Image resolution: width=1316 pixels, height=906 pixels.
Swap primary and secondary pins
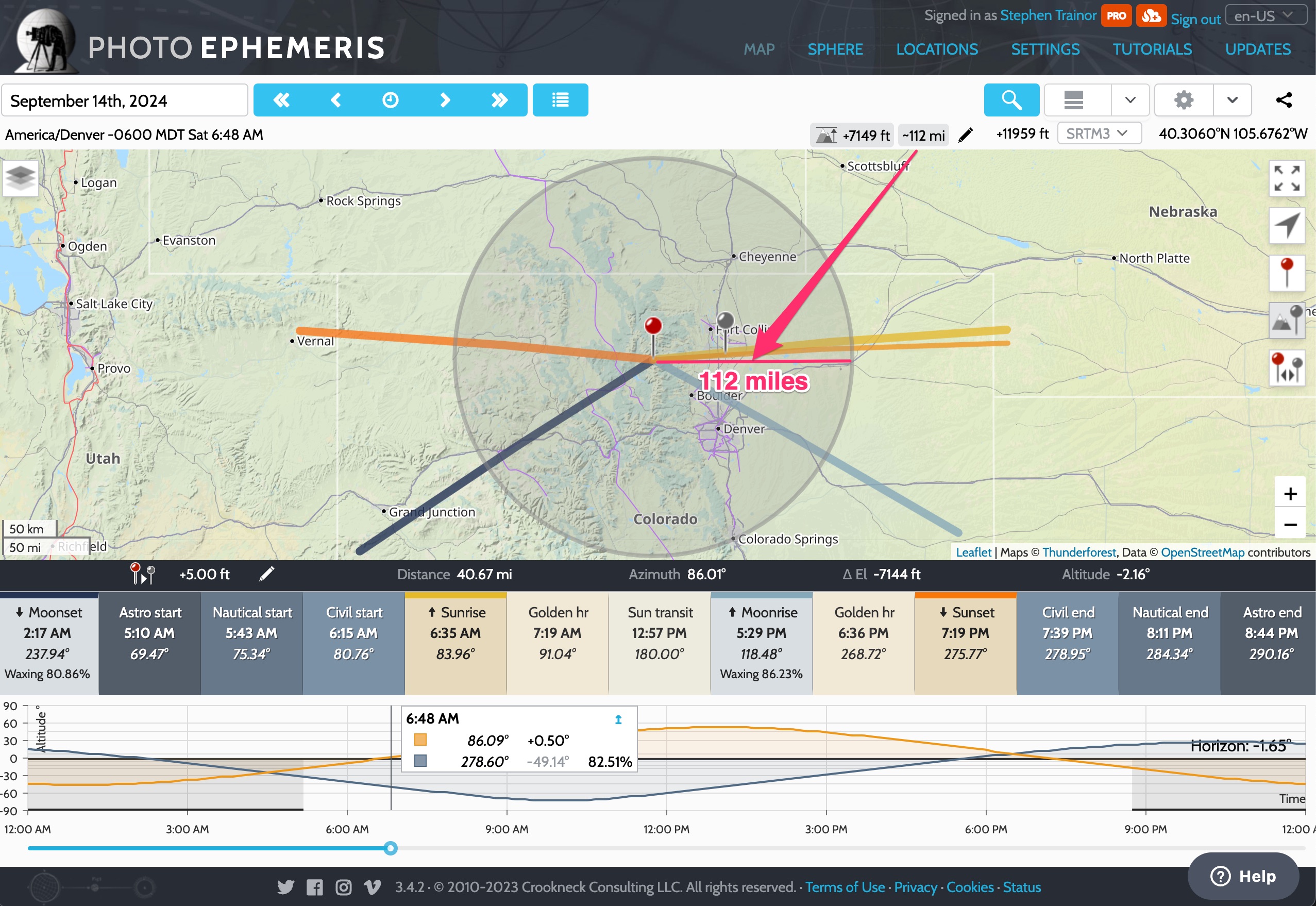pyautogui.click(x=1287, y=368)
